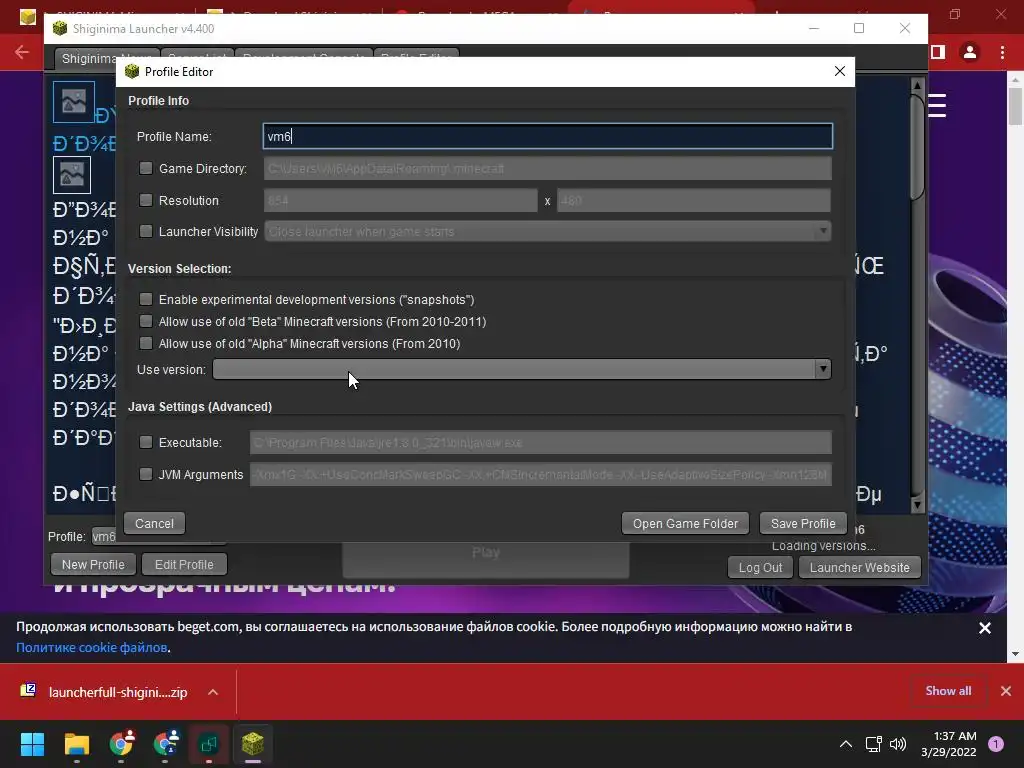This screenshot has height=768, width=1024.
Task: Tick the JVM Arguments checkbox
Action: coord(146,474)
